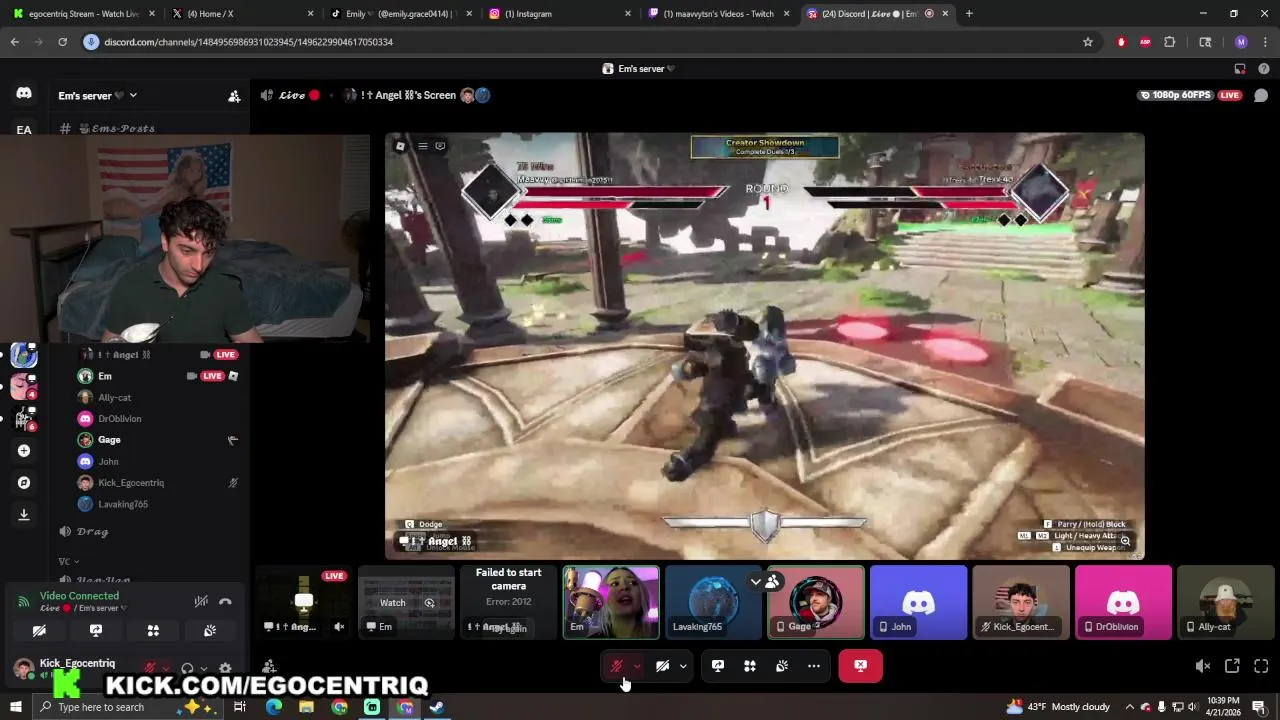Share screen from the call control bar

pyautogui.click(x=718, y=666)
